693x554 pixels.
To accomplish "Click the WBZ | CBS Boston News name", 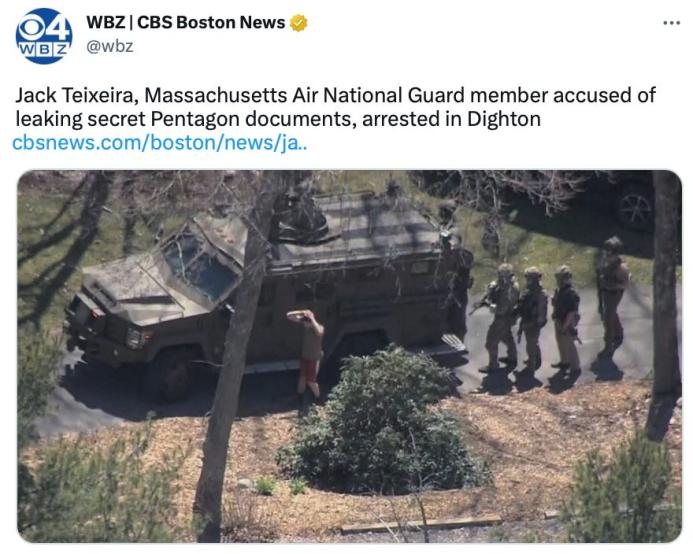I will pos(186,23).
